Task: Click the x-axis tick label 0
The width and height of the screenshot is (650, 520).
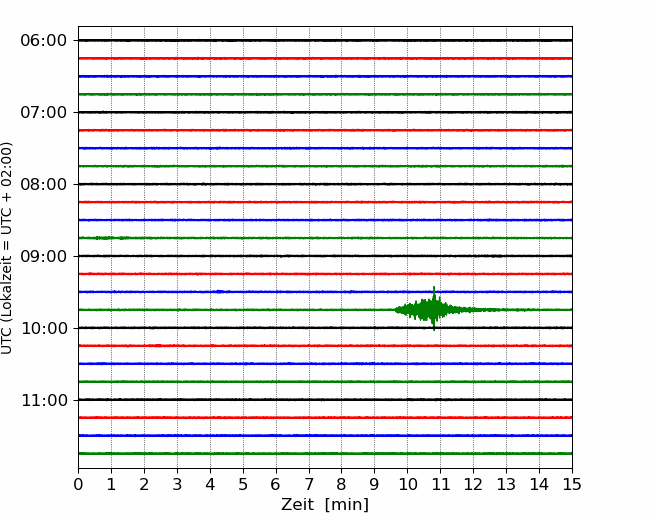Action: pyautogui.click(x=78, y=484)
